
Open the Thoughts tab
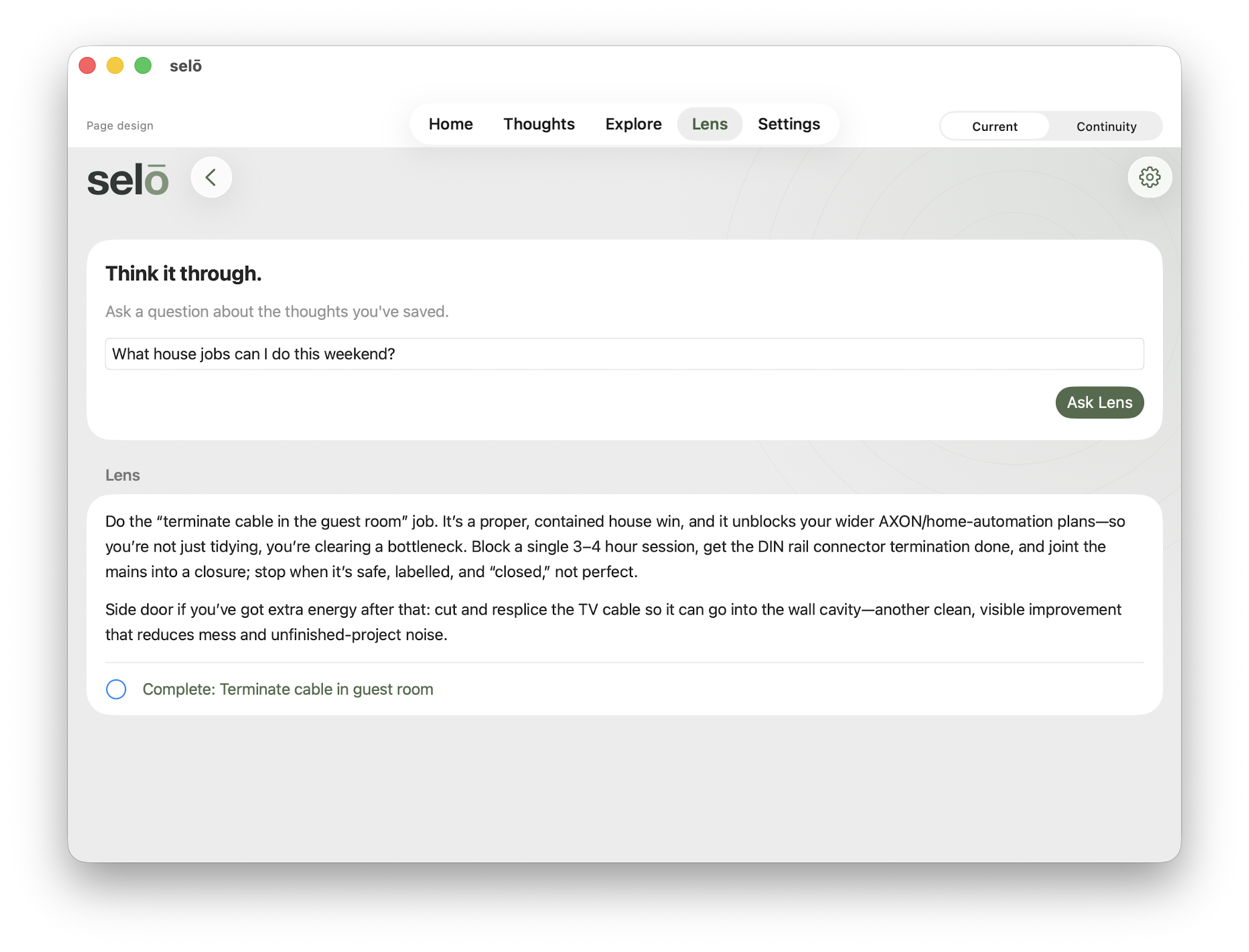coord(538,124)
